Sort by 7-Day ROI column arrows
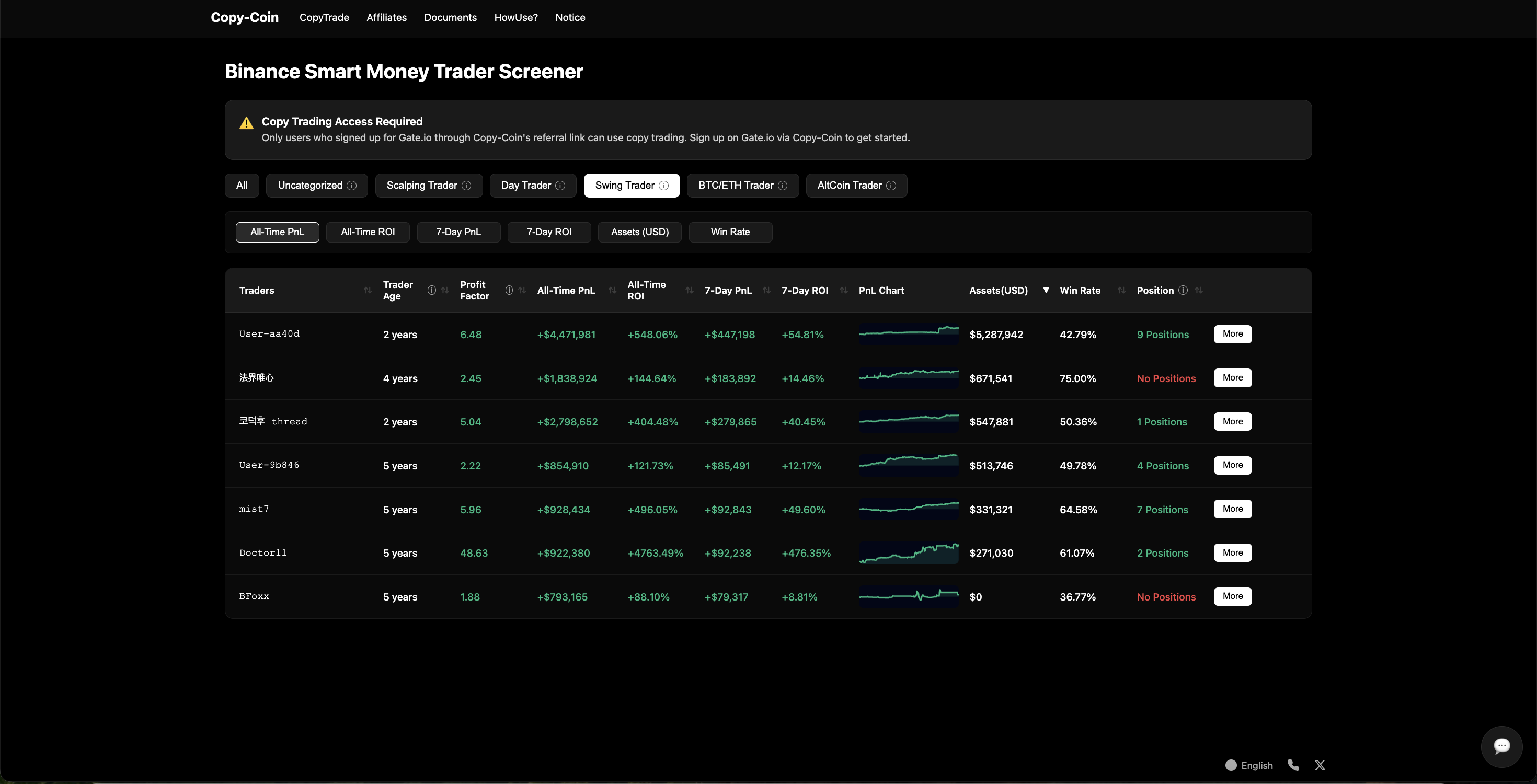The width and height of the screenshot is (1537, 784). click(844, 290)
